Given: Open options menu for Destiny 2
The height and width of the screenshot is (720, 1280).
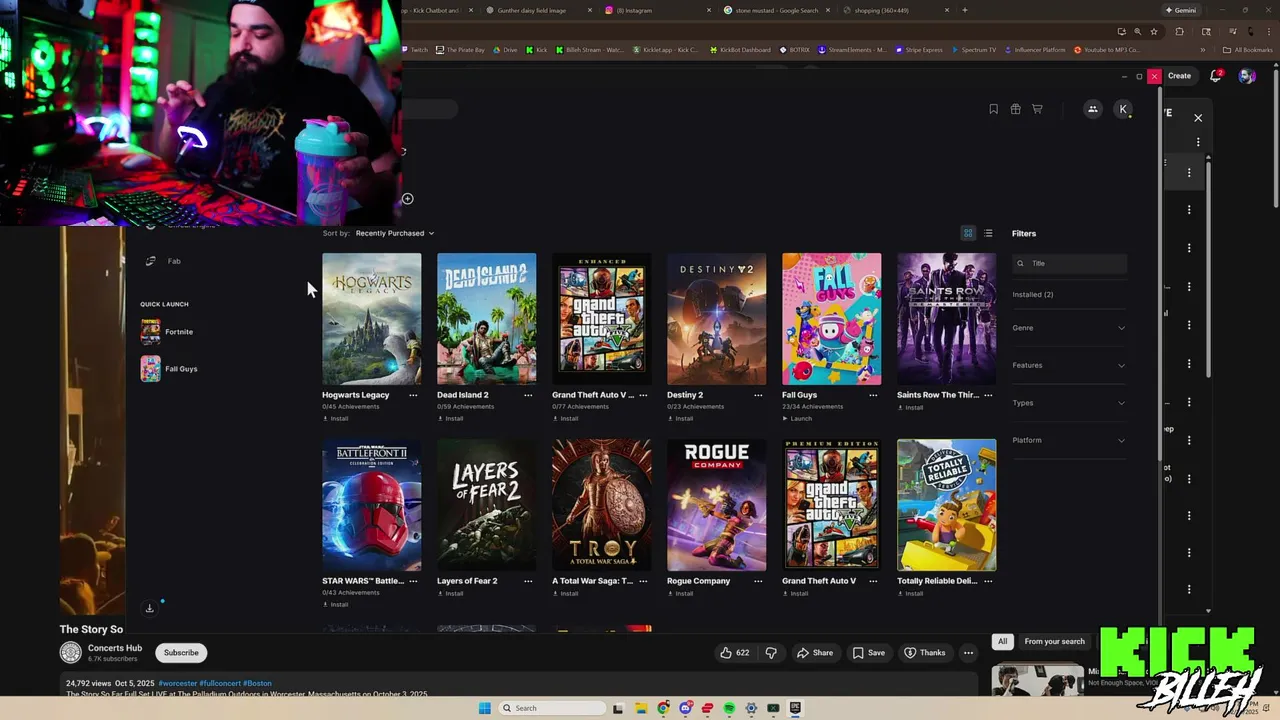Looking at the screenshot, I should tap(758, 395).
